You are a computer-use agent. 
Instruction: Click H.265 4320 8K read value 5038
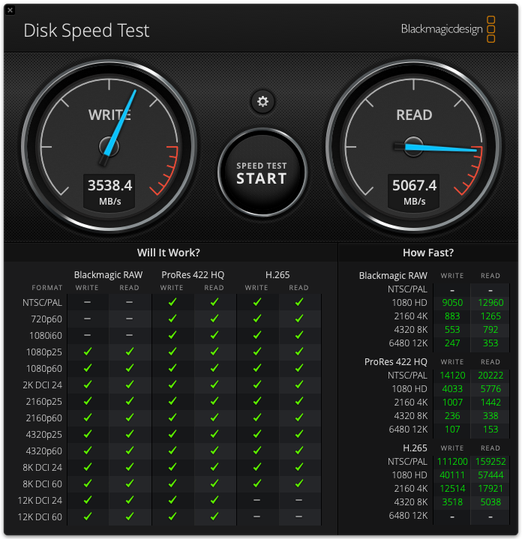(491, 502)
